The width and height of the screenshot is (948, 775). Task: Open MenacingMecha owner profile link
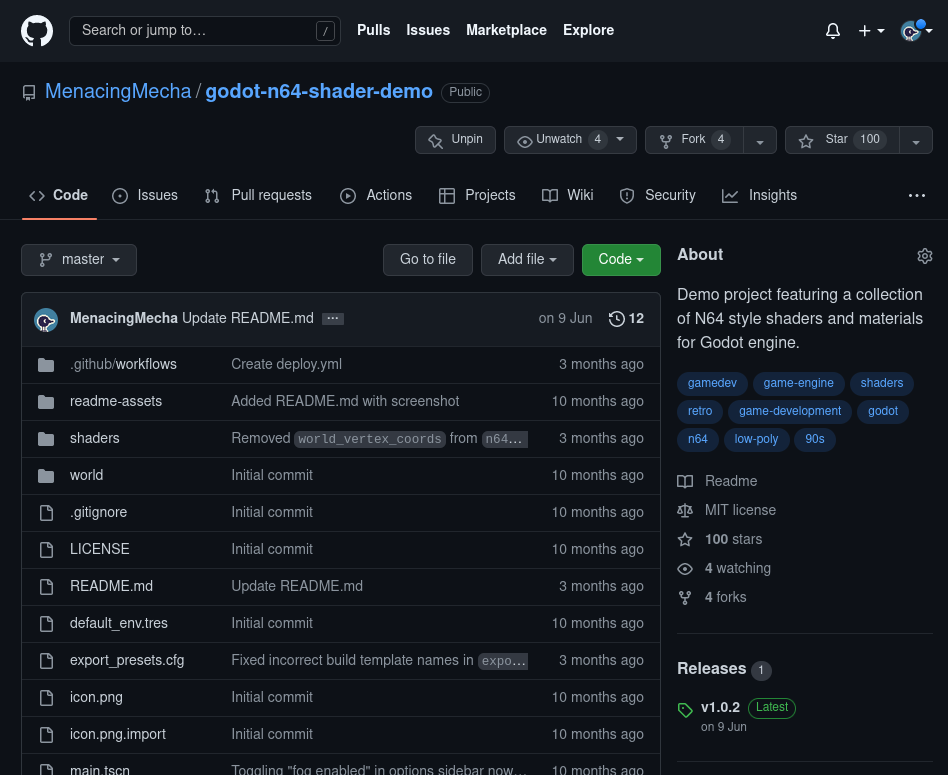click(118, 91)
